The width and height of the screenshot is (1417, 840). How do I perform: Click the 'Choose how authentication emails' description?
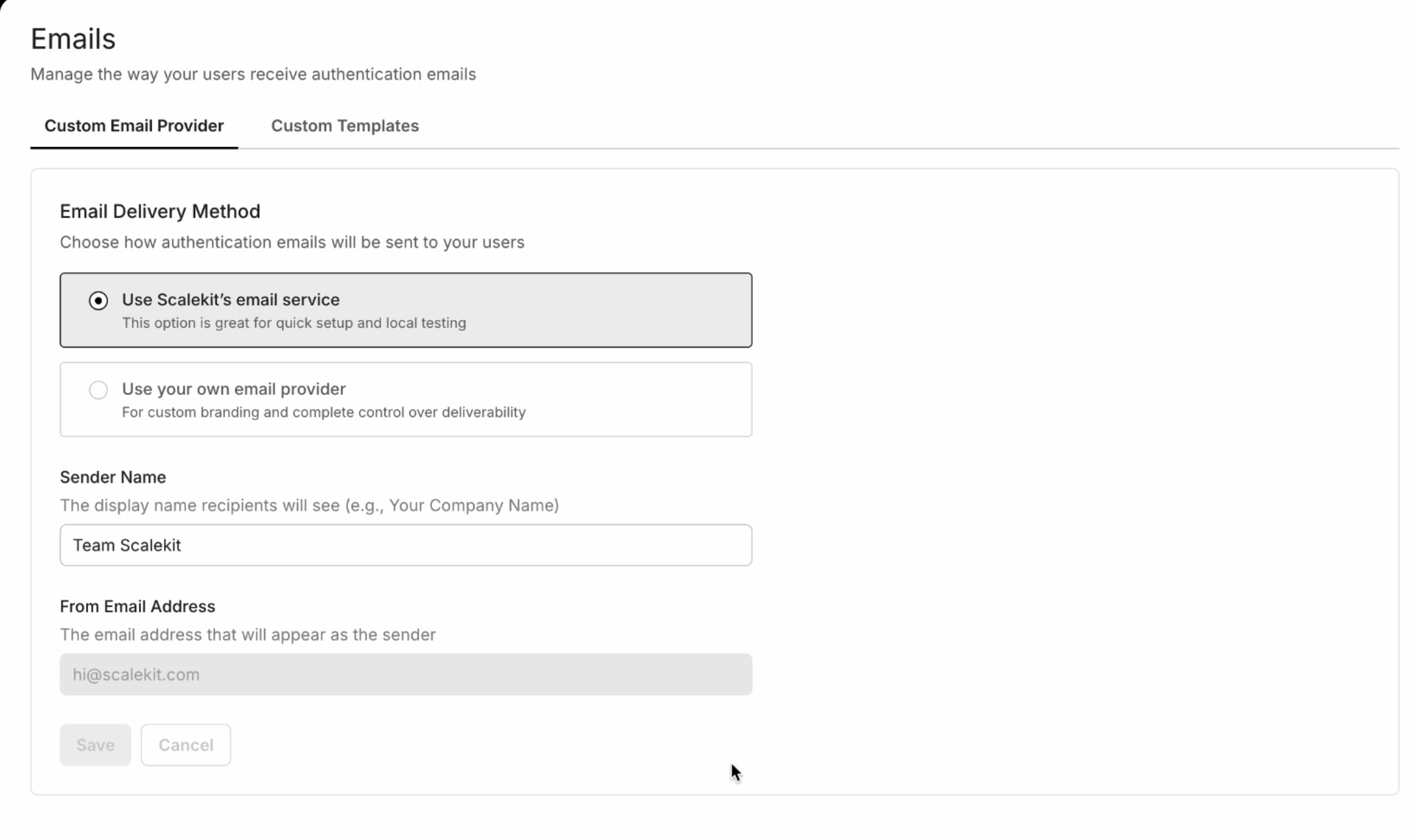coord(292,243)
